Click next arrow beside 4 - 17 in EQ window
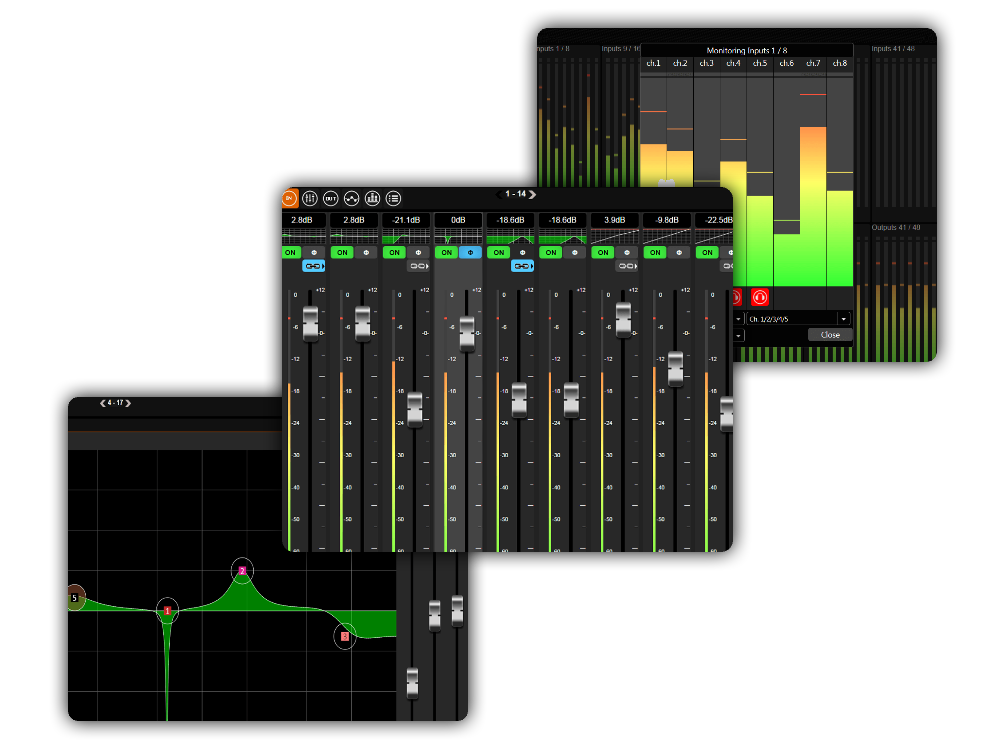Viewport: 1000px width, 750px height. (128, 403)
